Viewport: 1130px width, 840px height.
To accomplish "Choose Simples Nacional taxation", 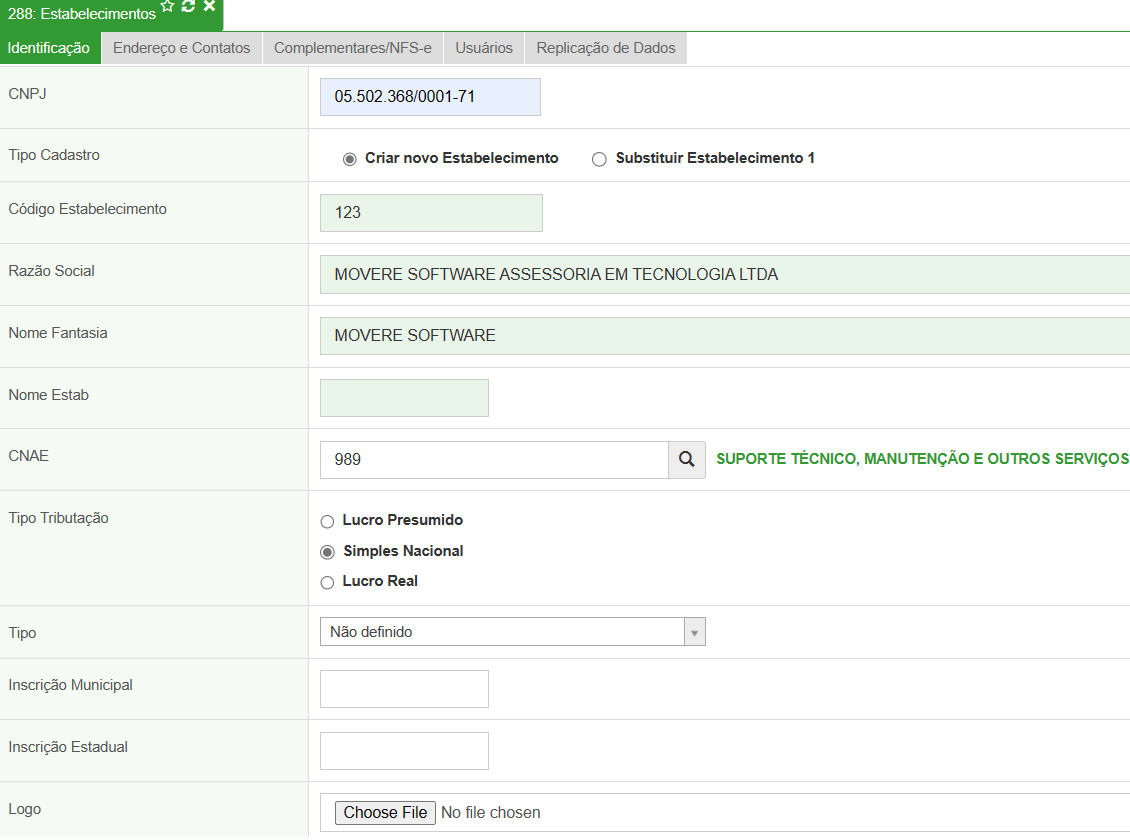I will (x=327, y=553).
